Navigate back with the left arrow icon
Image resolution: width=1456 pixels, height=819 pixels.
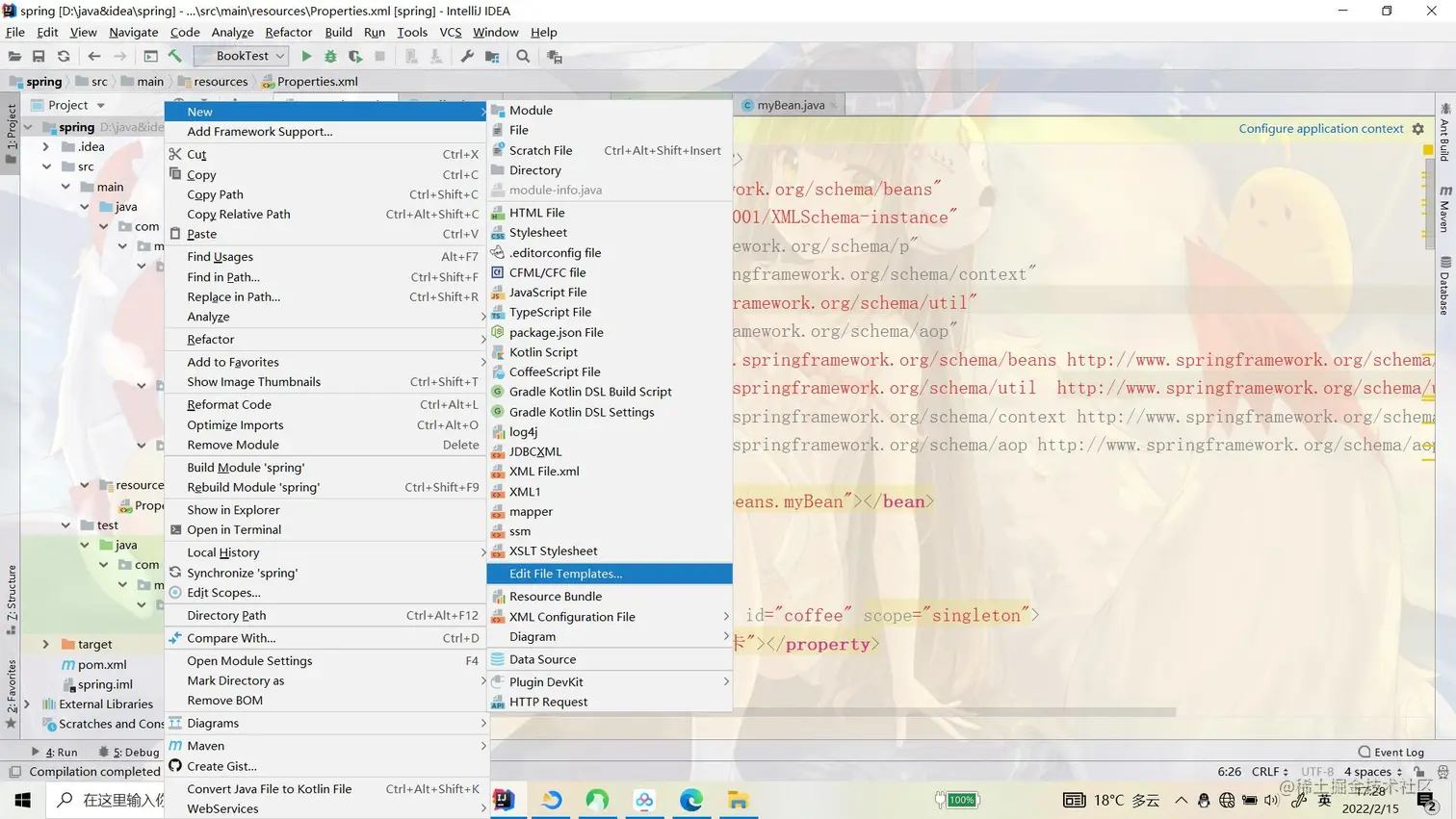[x=94, y=57]
